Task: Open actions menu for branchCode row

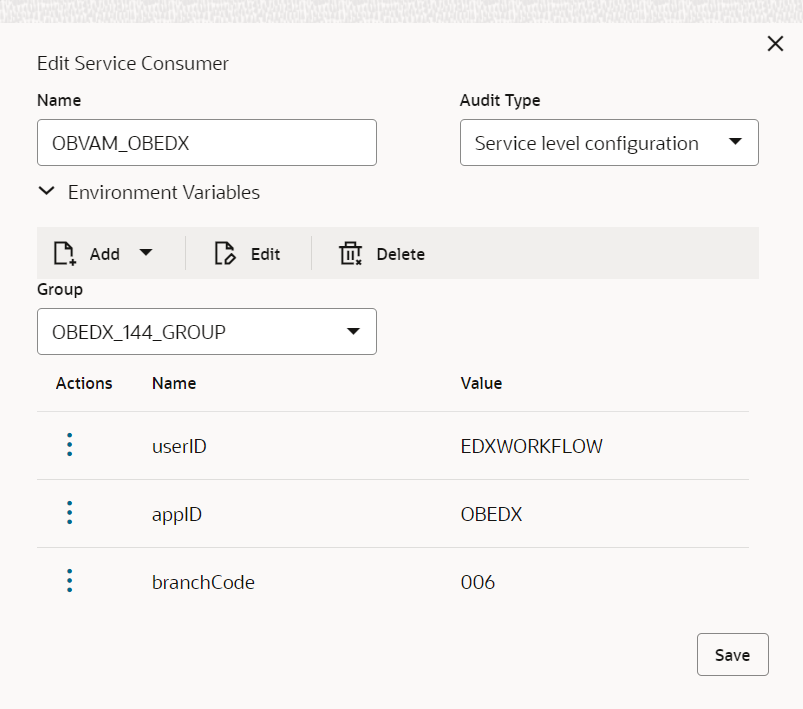Action: click(x=70, y=581)
